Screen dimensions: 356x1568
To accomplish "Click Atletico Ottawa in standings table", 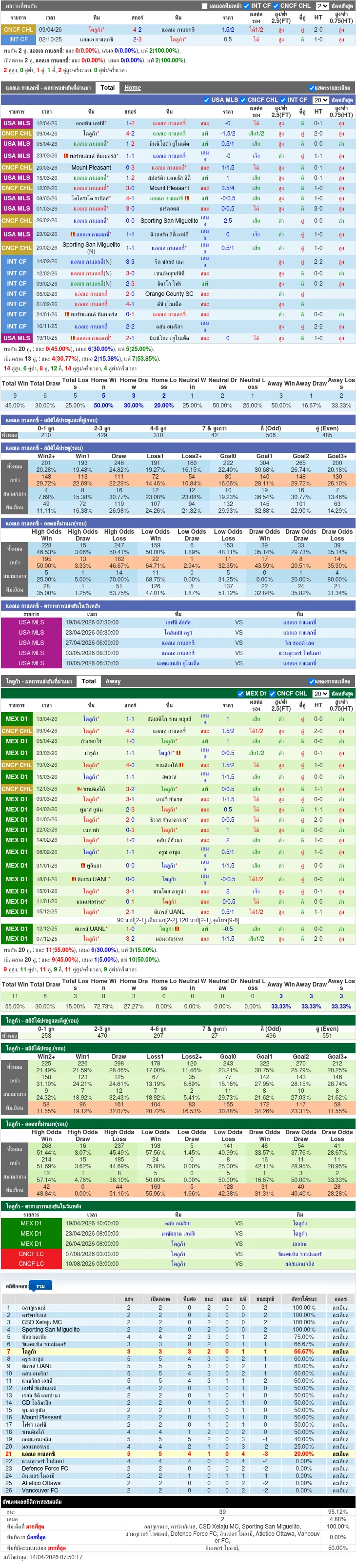I will pyautogui.click(x=41, y=1483).
